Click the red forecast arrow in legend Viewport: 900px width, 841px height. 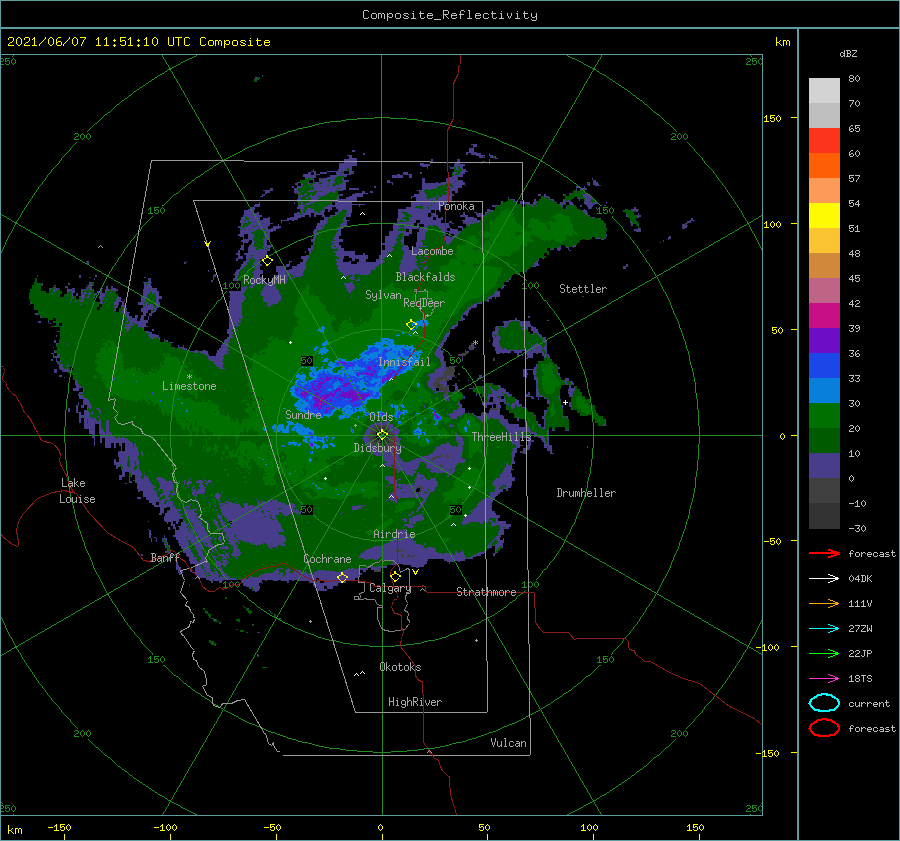click(x=824, y=553)
